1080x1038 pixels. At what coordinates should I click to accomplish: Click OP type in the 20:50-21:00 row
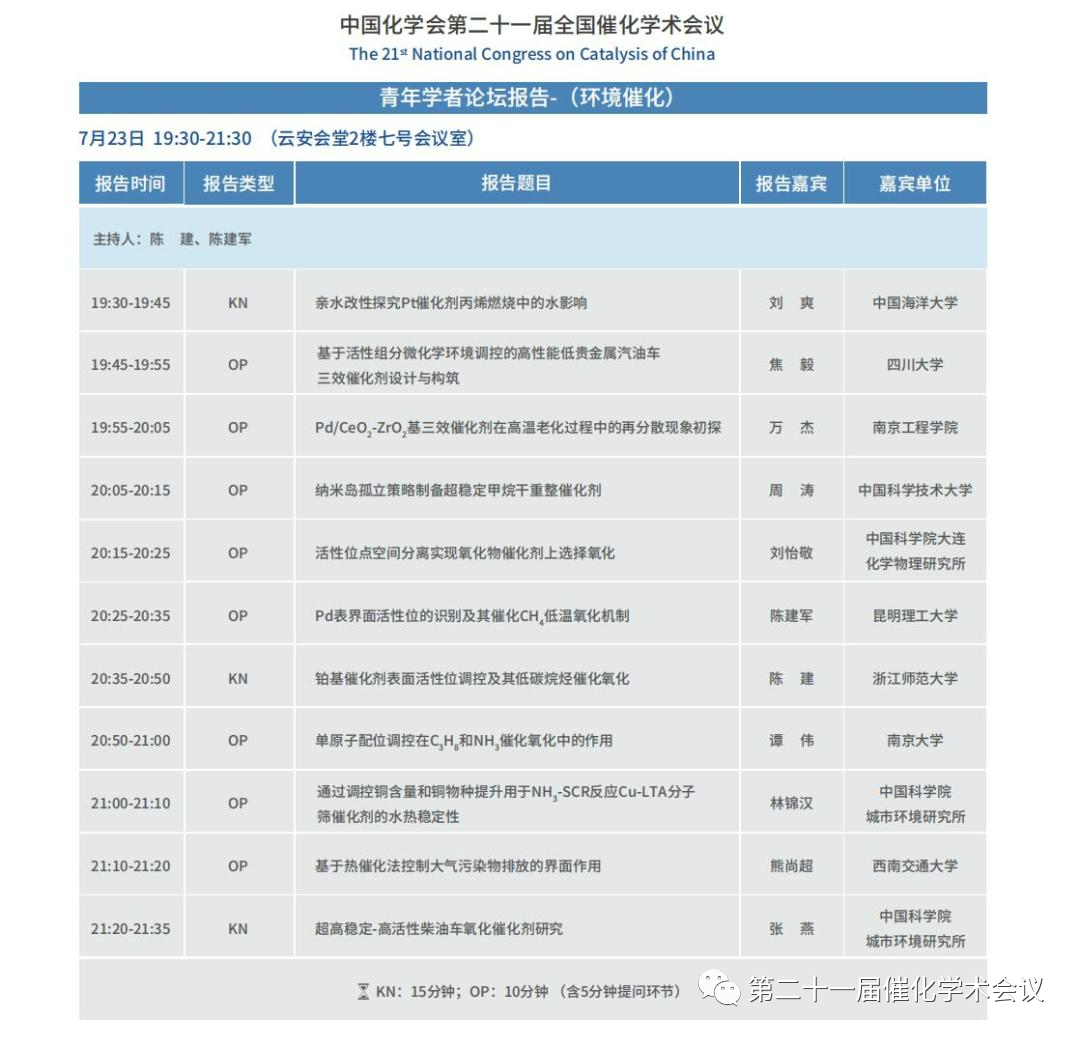tap(238, 740)
